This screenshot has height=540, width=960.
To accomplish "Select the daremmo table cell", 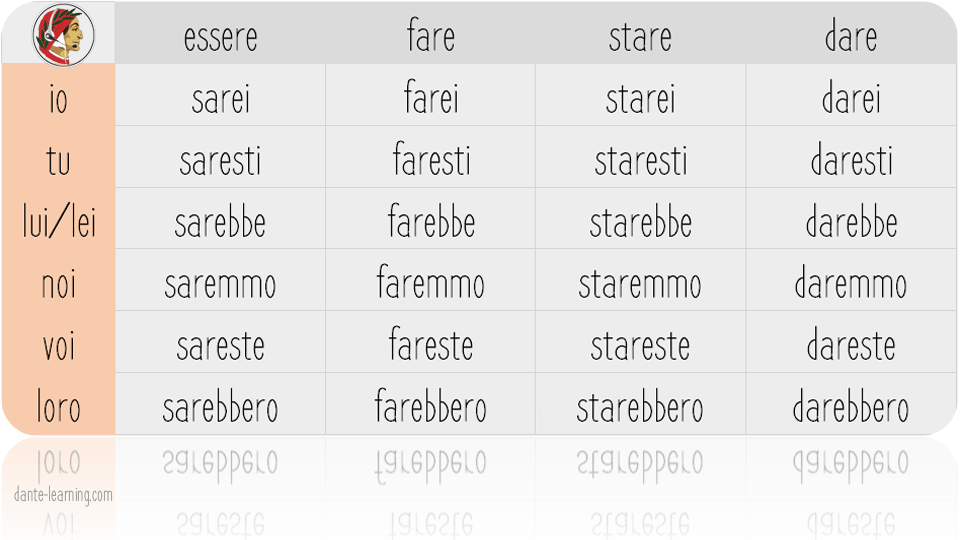I will click(x=851, y=284).
